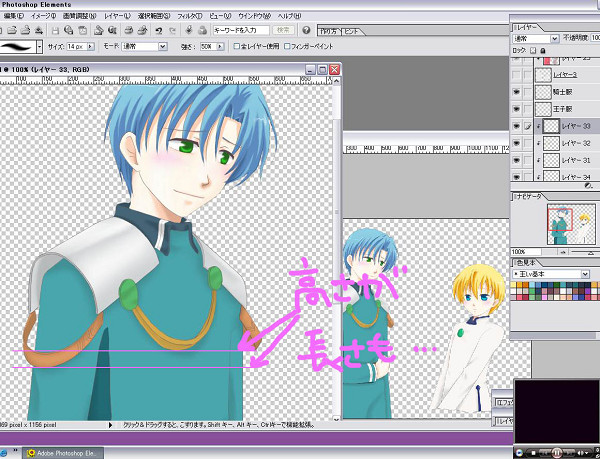The width and height of the screenshot is (600, 459).
Task: Show レイヤー 3 visibility box
Action: [517, 75]
